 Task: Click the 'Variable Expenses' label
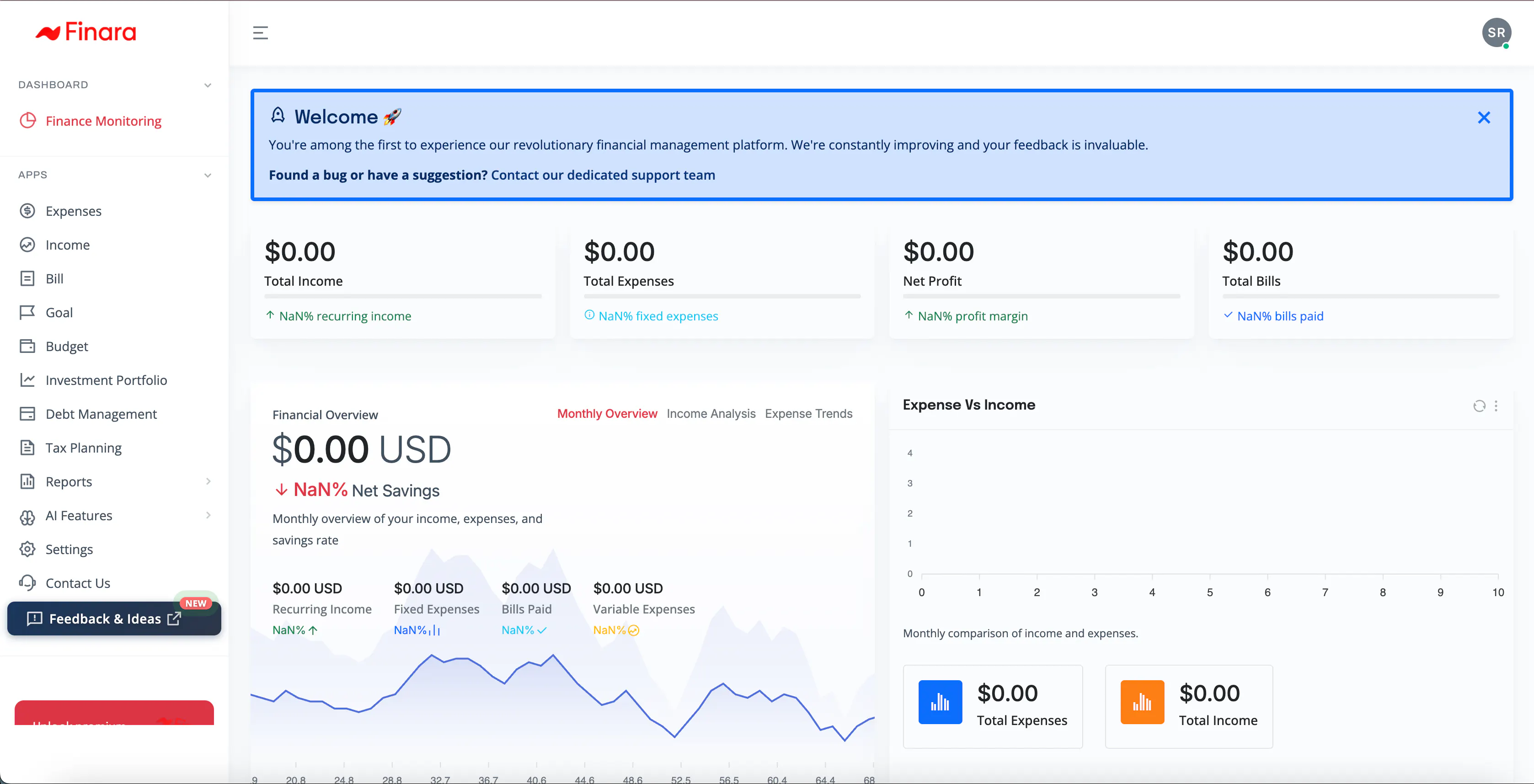click(x=644, y=609)
